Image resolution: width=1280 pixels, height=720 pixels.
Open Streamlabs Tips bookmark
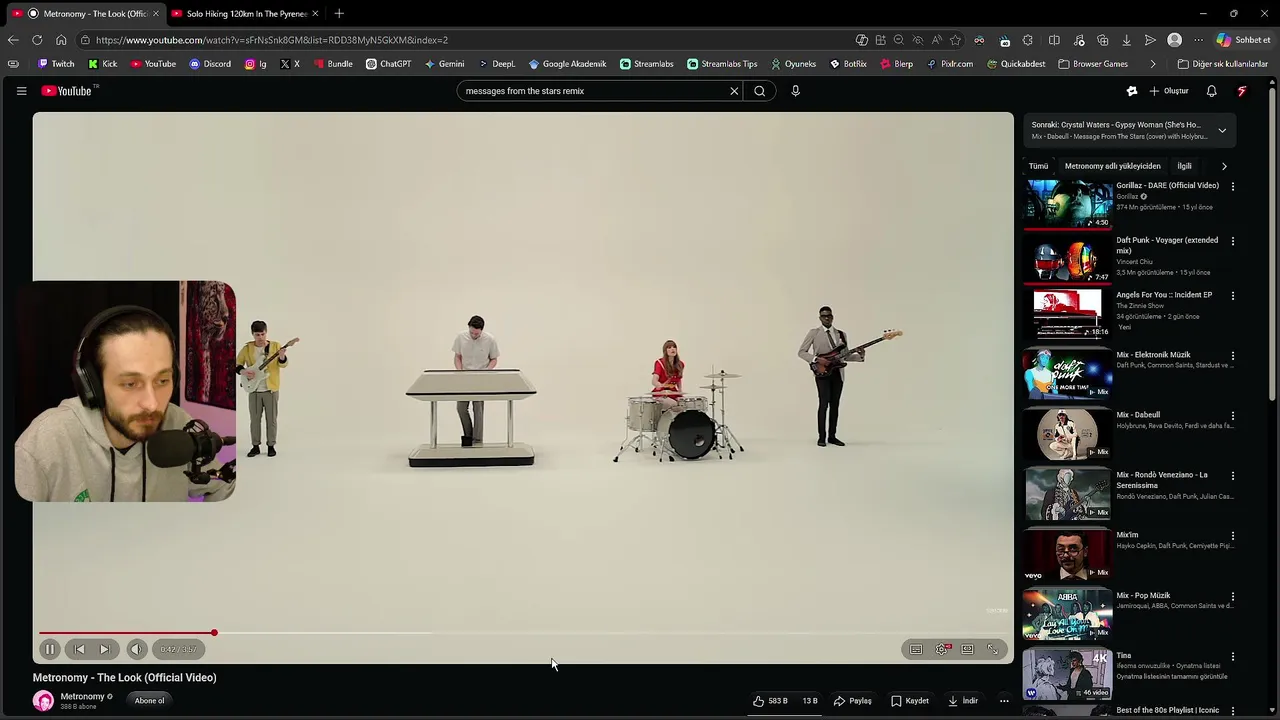click(722, 64)
